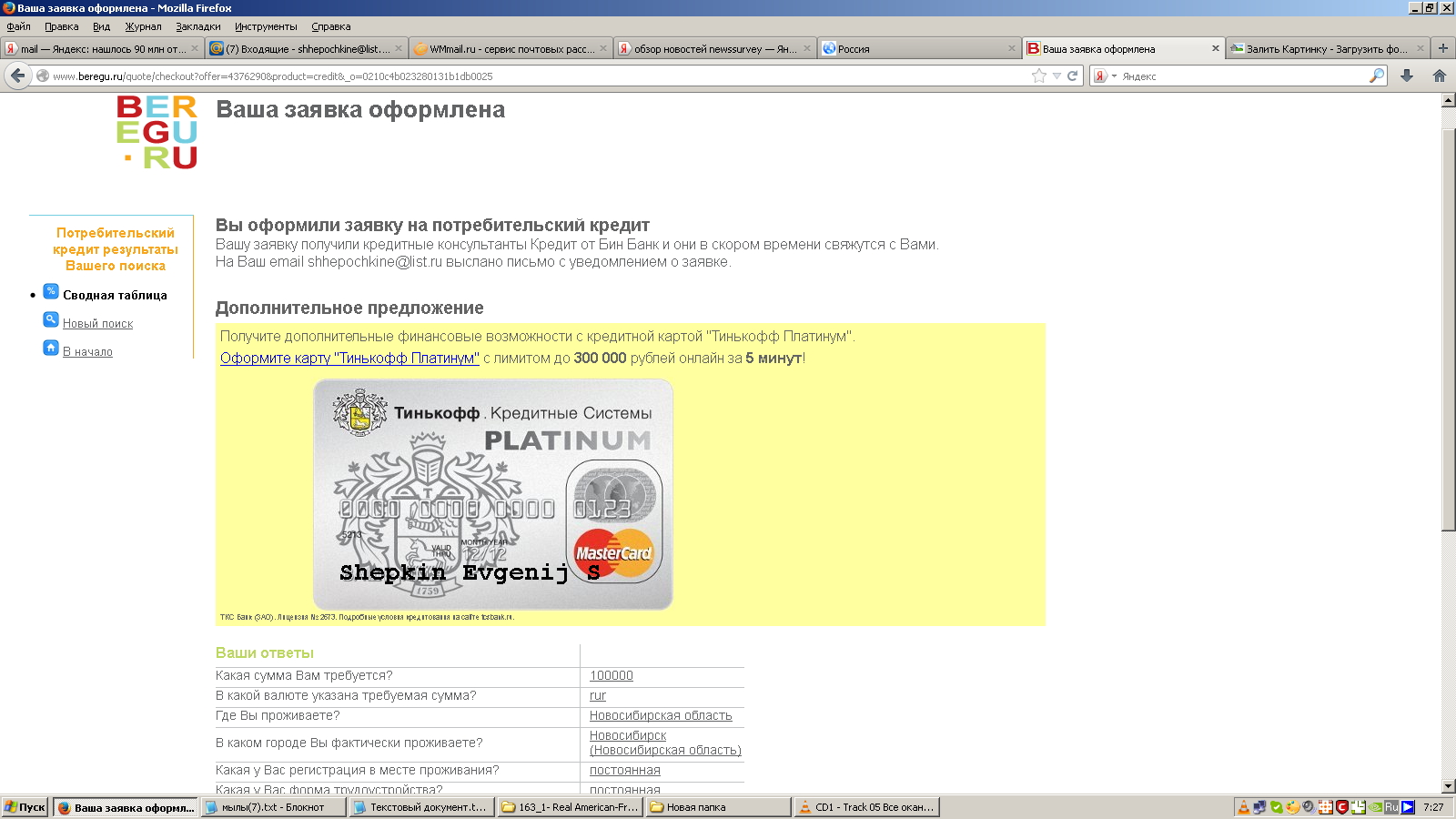Image resolution: width=1456 pixels, height=819 pixels.
Task: Click the Новосибирск (Новосибирская область) city link
Action: click(x=665, y=743)
